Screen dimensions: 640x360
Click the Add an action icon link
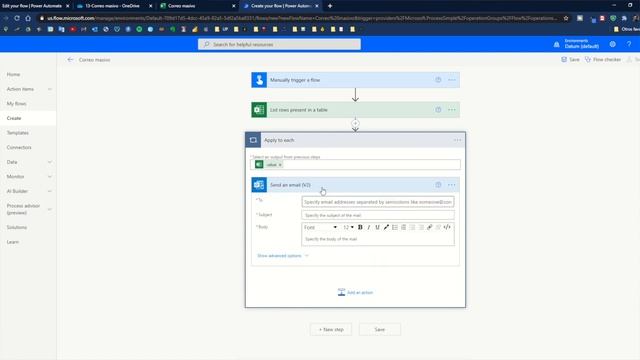pos(355,292)
